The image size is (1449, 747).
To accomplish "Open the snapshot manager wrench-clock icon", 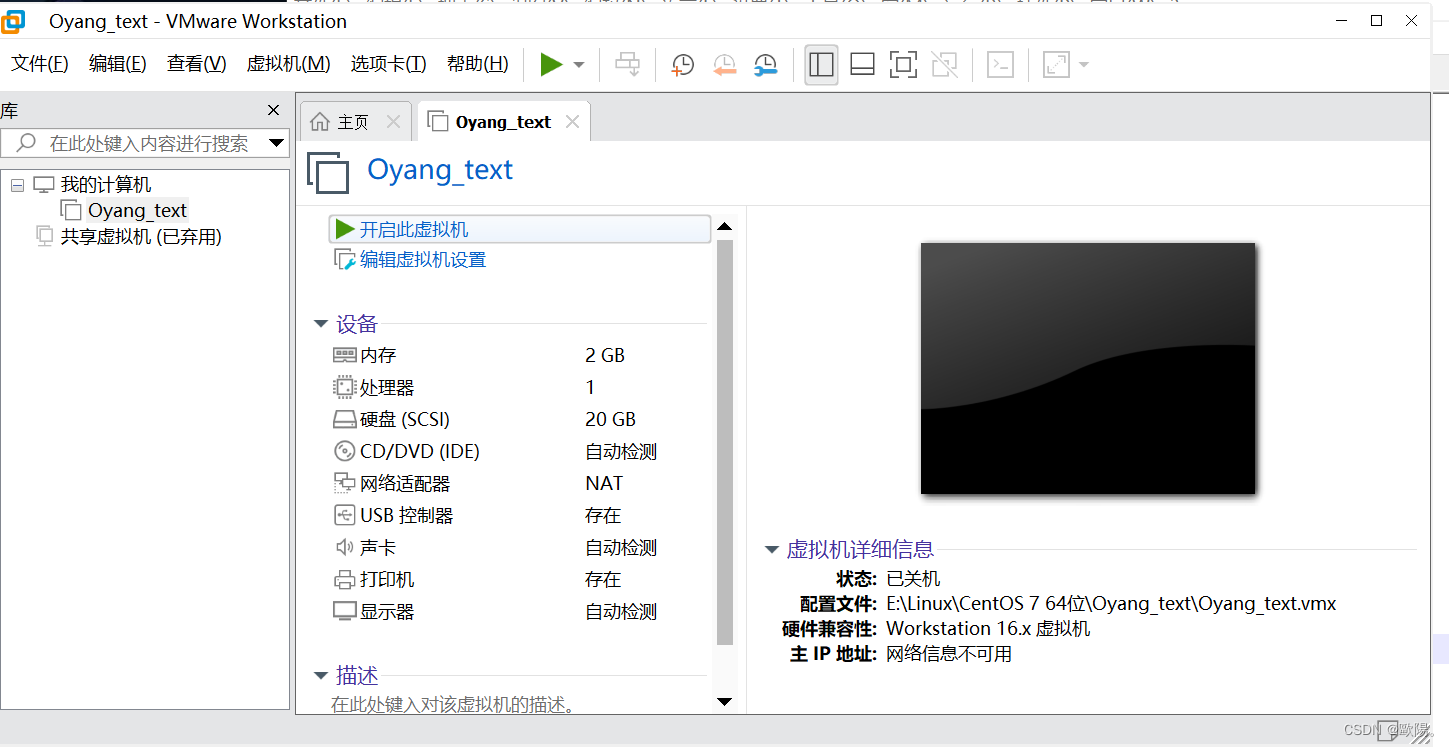I will 766,65.
